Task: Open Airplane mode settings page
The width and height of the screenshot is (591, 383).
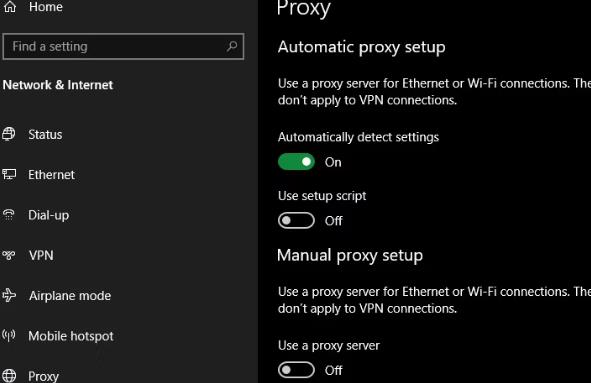Action: [x=70, y=296]
